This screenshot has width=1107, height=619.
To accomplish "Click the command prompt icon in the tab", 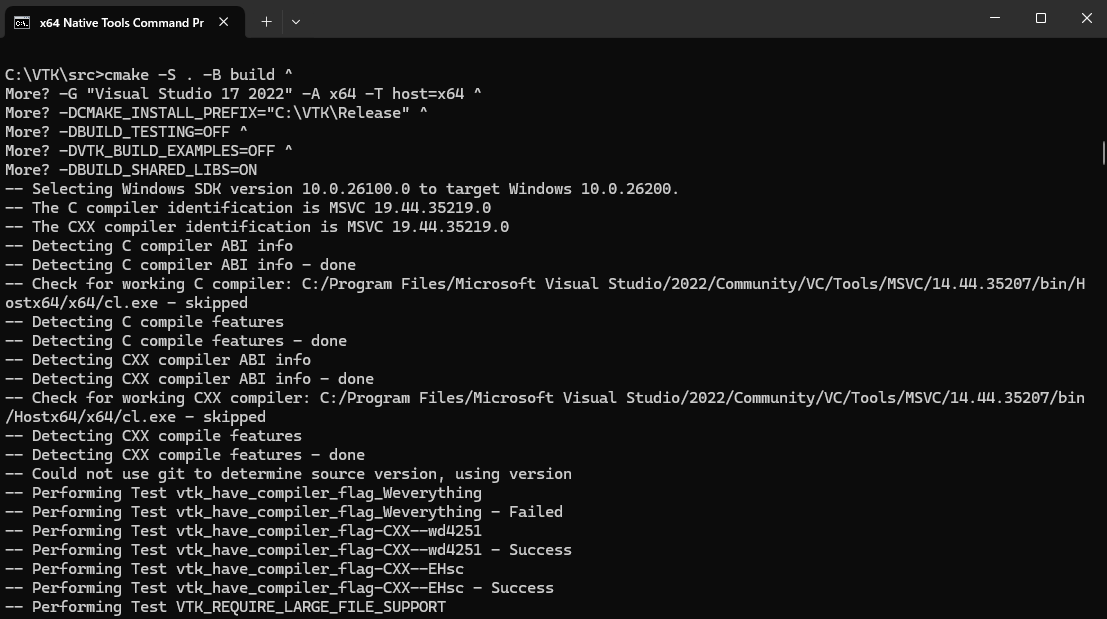I will pos(22,23).
